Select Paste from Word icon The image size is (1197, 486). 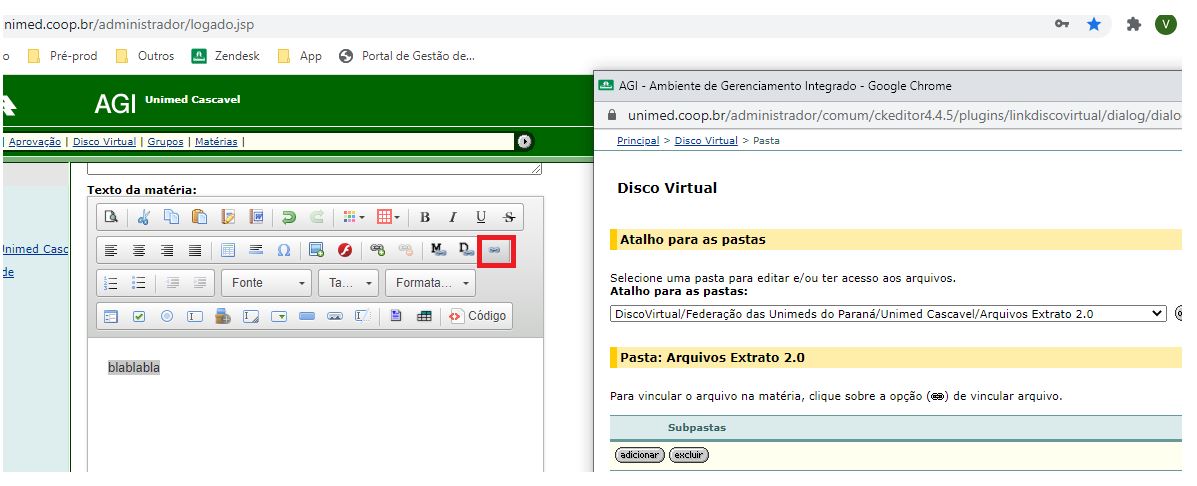tap(256, 217)
